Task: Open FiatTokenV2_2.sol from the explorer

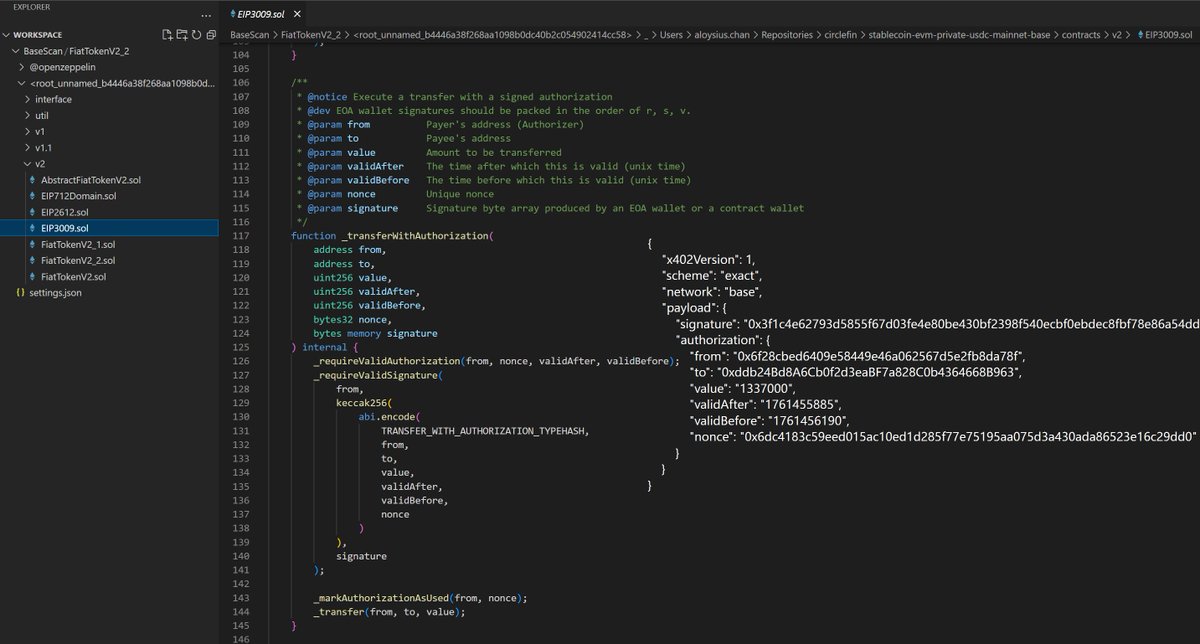Action: [x=79, y=260]
